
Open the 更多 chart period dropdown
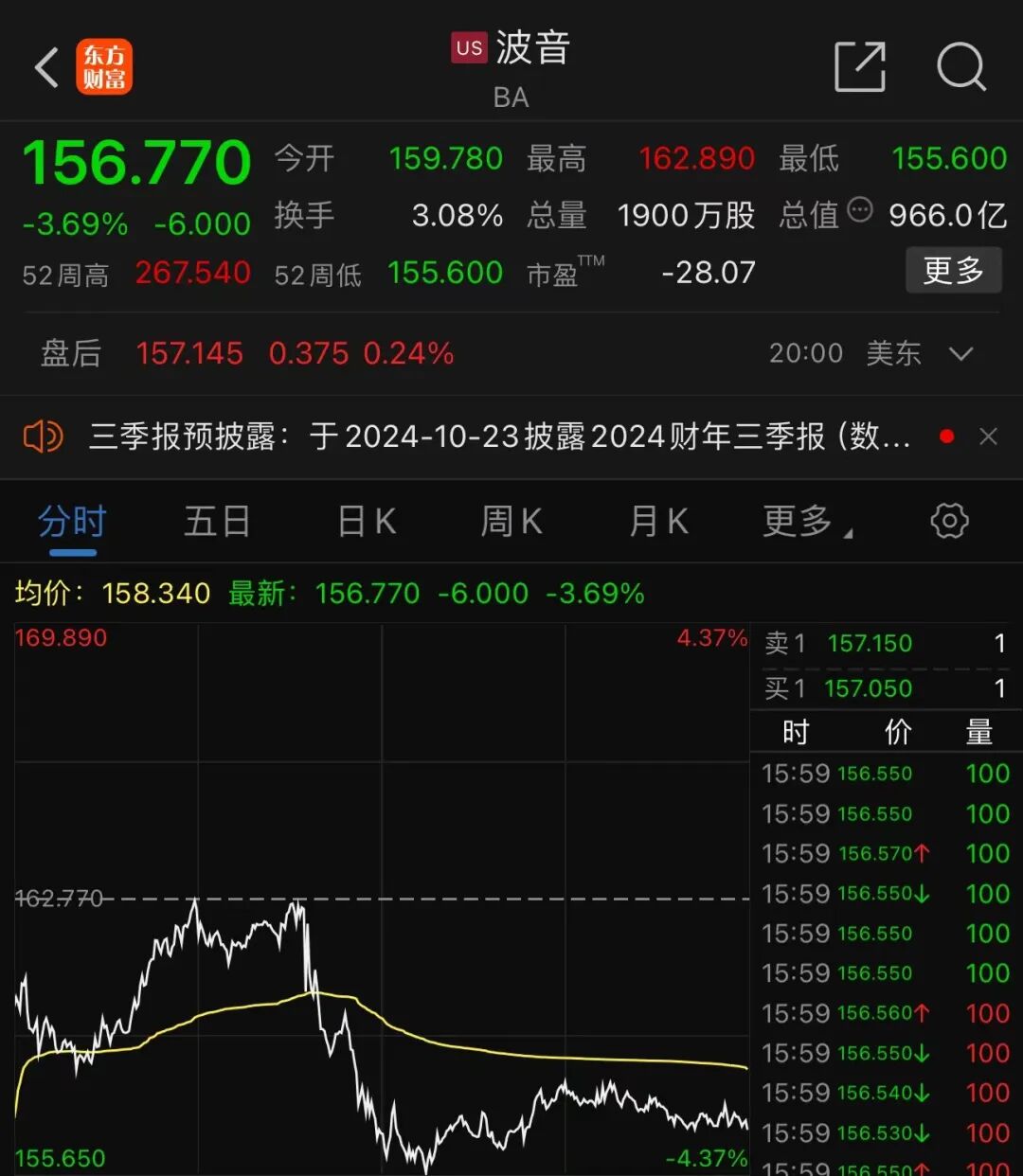pos(807,521)
